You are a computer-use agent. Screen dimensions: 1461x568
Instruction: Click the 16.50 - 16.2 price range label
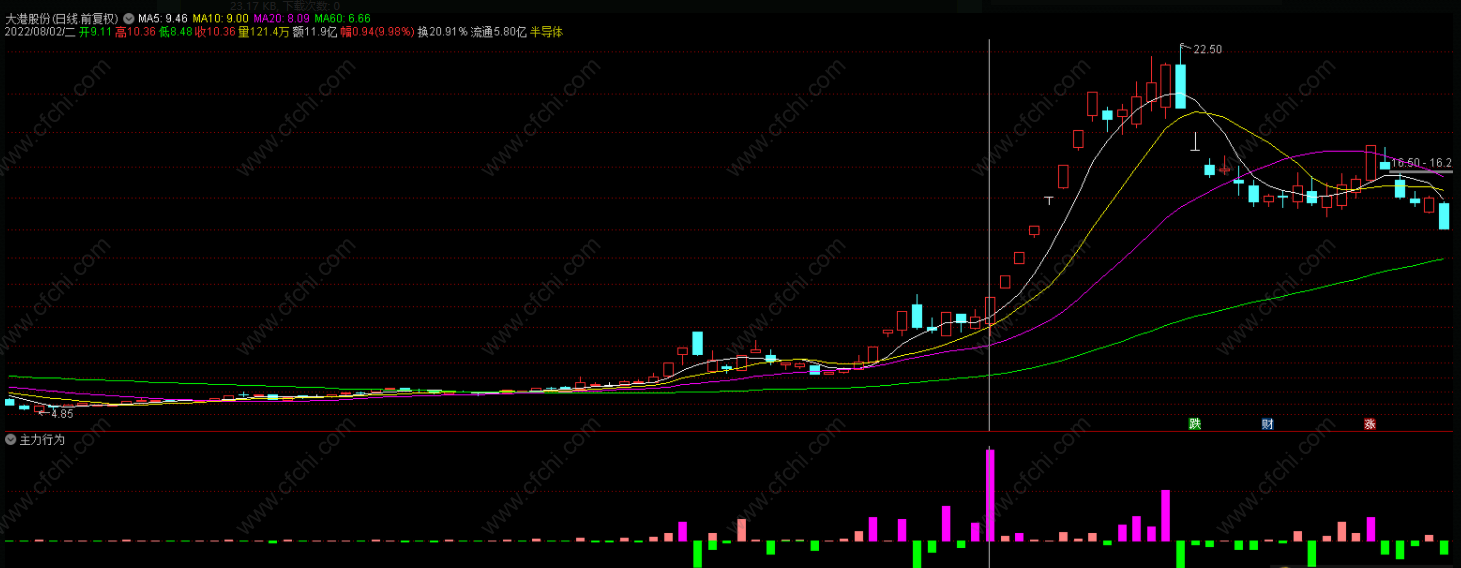pos(1421,162)
